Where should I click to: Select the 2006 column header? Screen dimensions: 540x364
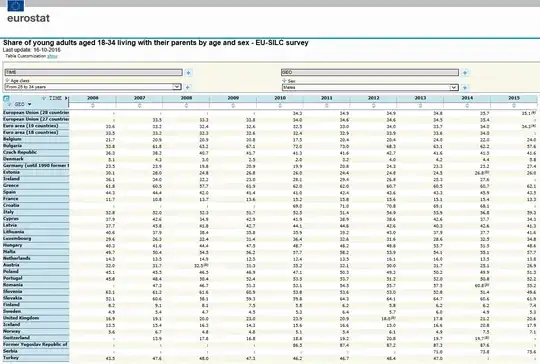pos(93,98)
